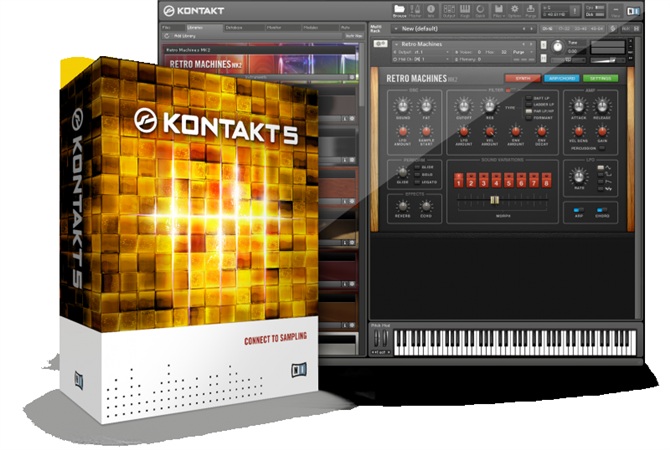Screen dimensions: 670x450
Task: Open the Browse folder icon in toolbar
Action: pyautogui.click(x=399, y=10)
